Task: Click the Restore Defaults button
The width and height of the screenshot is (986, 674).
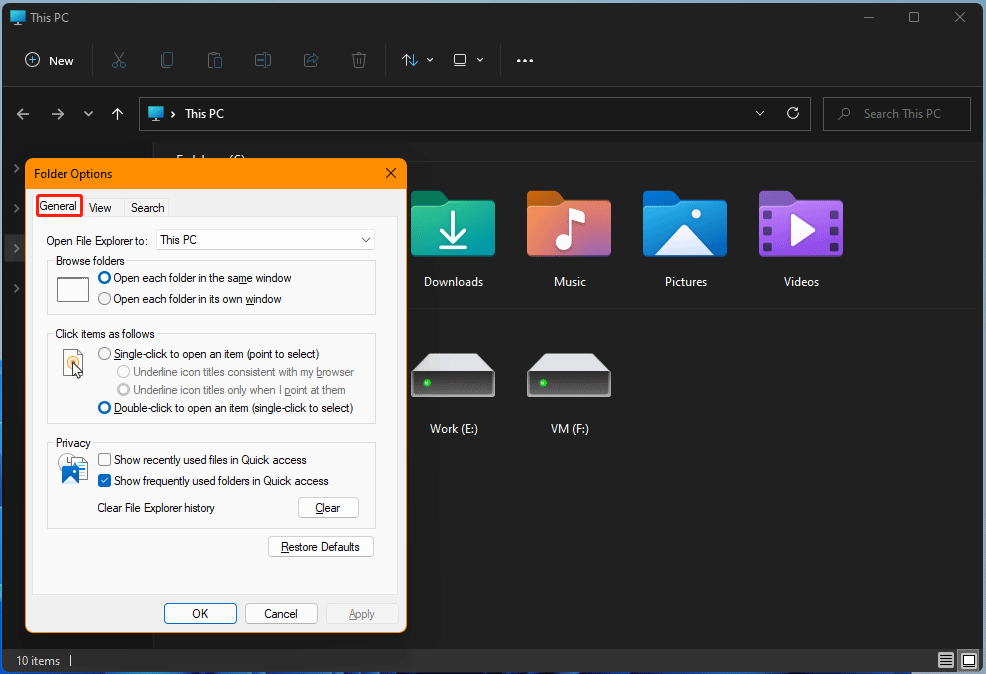Action: pyautogui.click(x=320, y=546)
